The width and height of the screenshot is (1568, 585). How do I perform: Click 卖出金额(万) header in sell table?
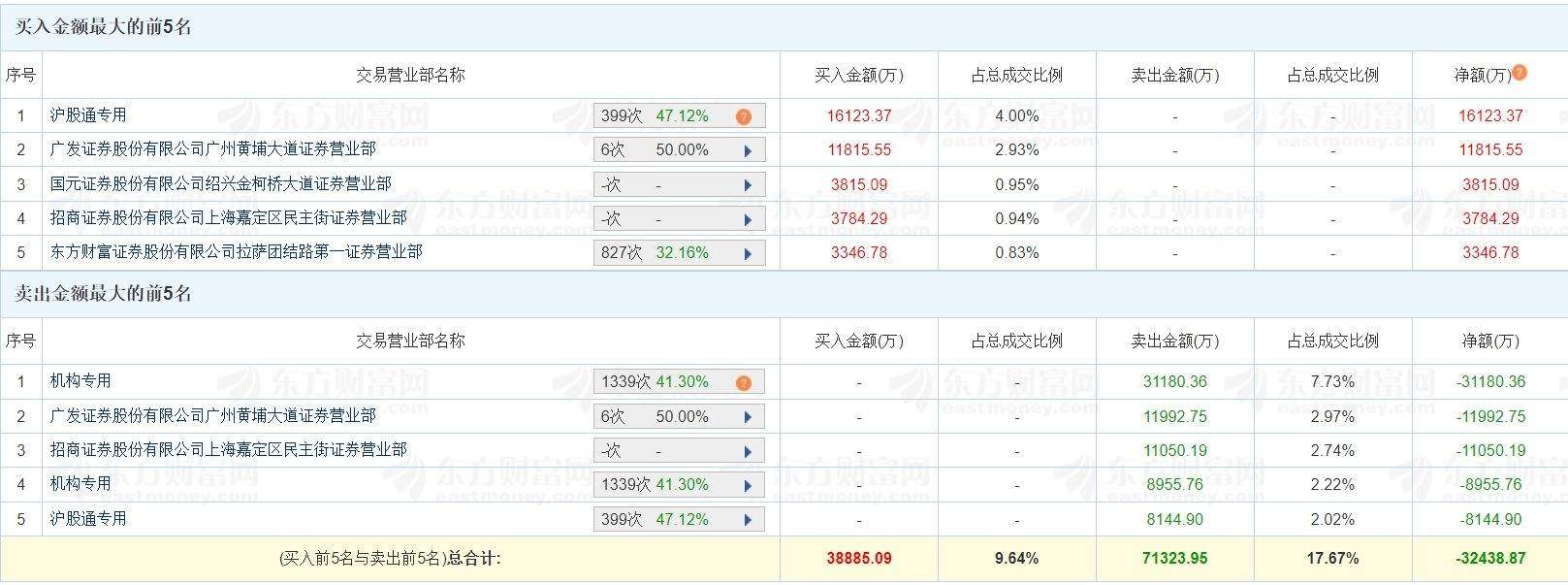[1174, 341]
